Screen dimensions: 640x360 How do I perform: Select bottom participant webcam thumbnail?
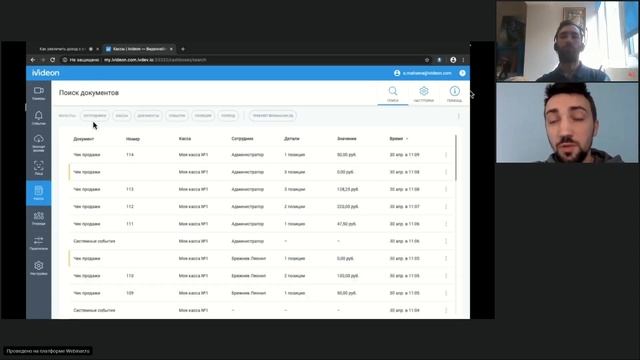coord(567,123)
